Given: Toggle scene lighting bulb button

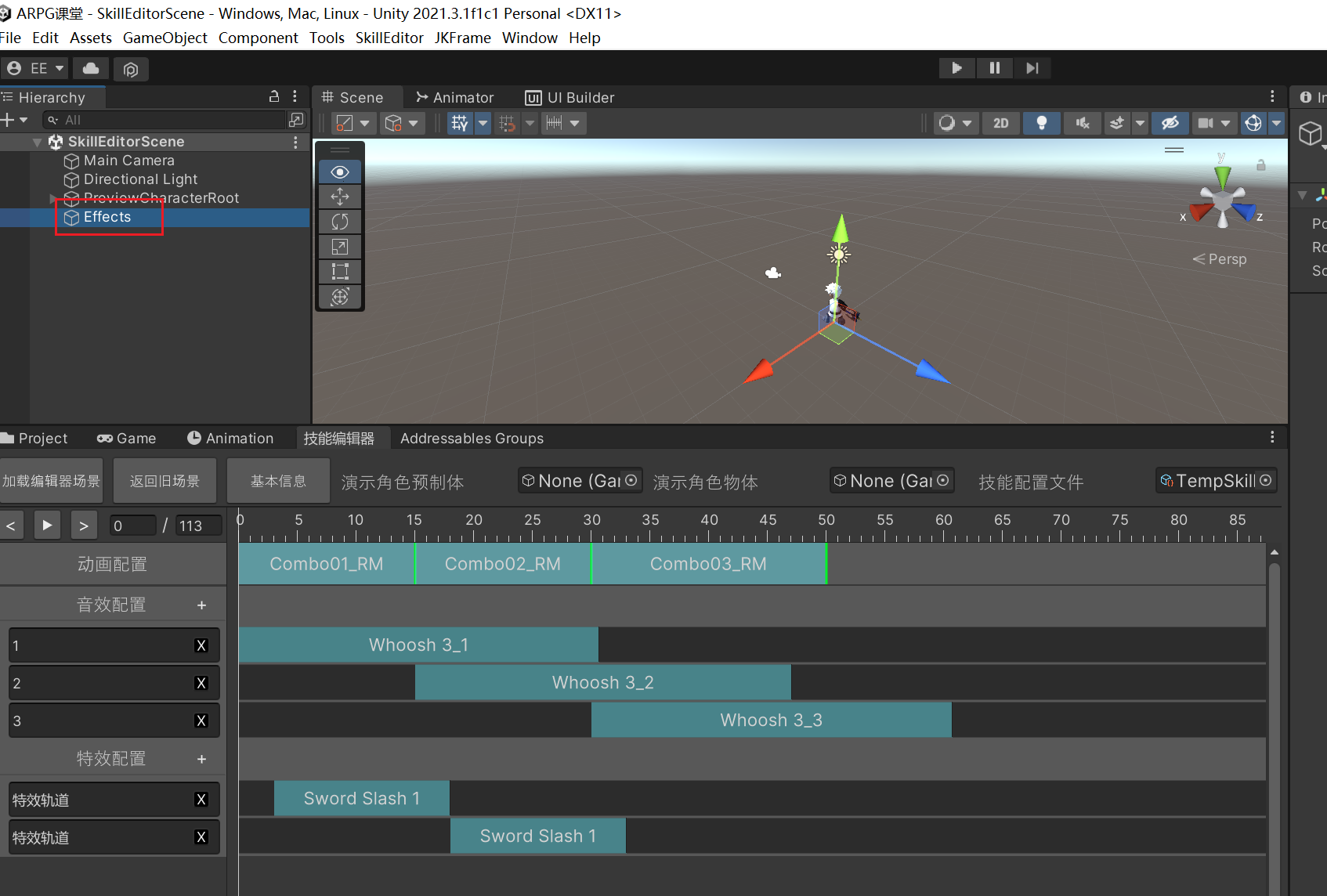Looking at the screenshot, I should (x=1041, y=123).
